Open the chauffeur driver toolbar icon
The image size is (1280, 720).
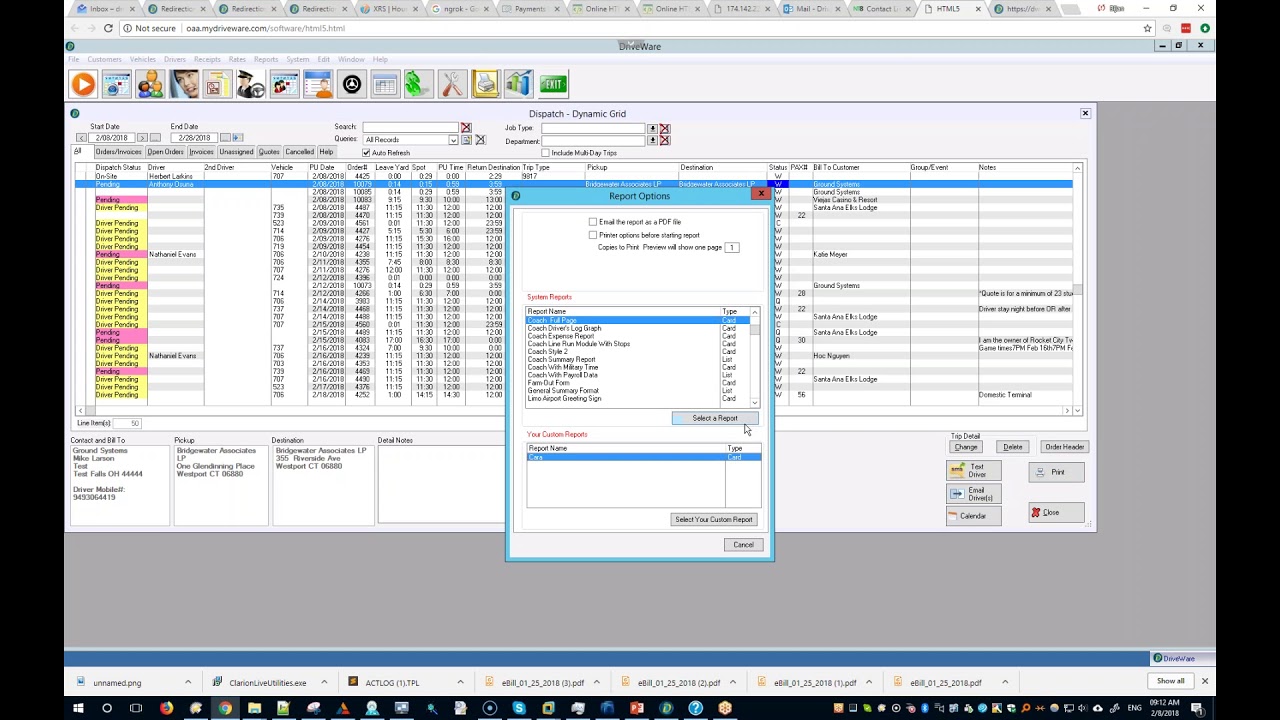coord(251,85)
